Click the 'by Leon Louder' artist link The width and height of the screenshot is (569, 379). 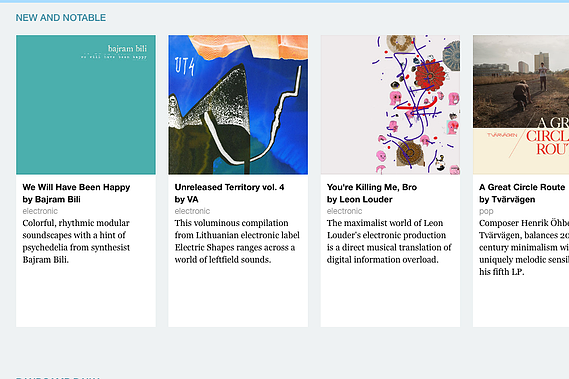(360, 199)
